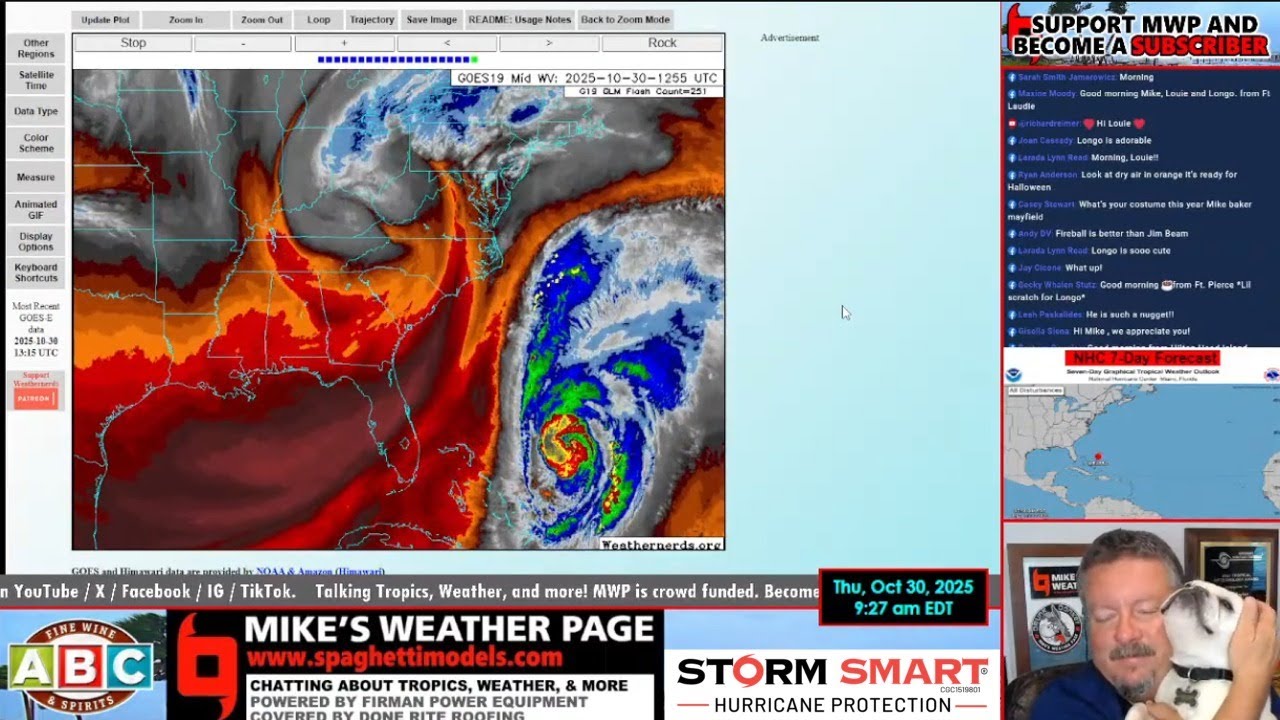Screen dimensions: 1280x720
Task: Click the Update Plot button
Action: click(105, 20)
